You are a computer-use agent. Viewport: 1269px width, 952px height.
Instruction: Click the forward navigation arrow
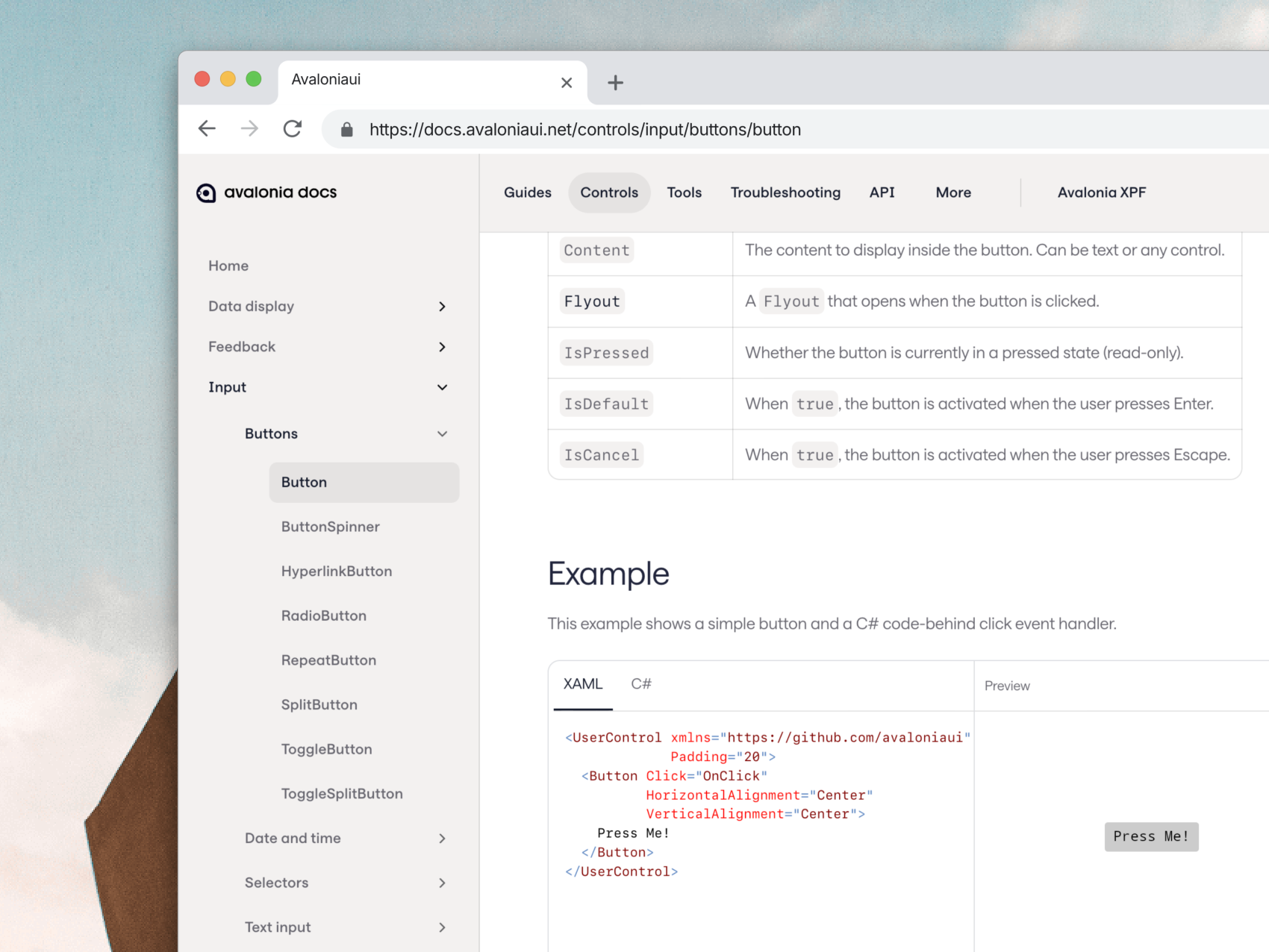[x=249, y=128]
